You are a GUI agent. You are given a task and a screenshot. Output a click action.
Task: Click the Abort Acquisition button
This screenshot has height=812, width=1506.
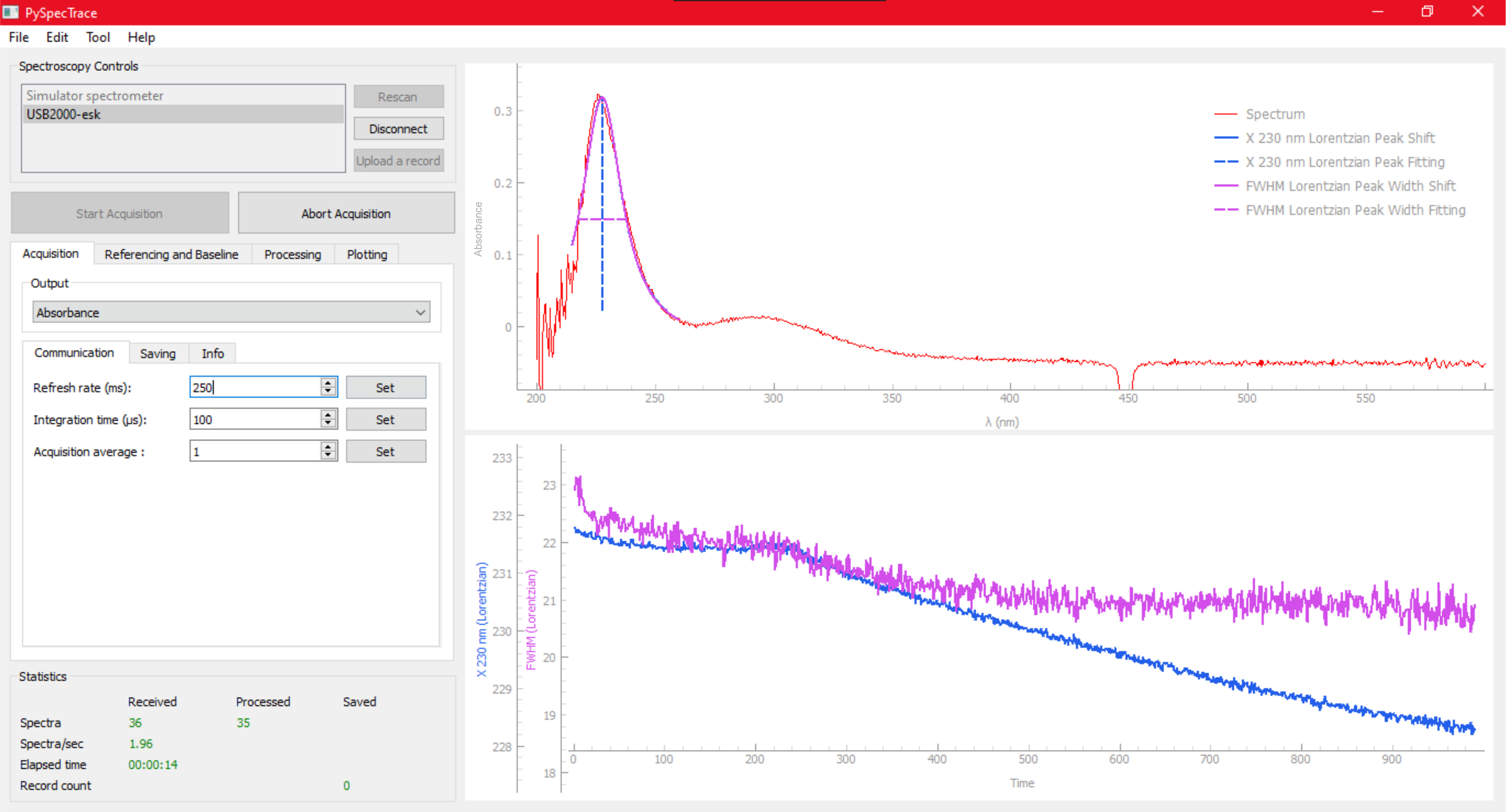[346, 213]
